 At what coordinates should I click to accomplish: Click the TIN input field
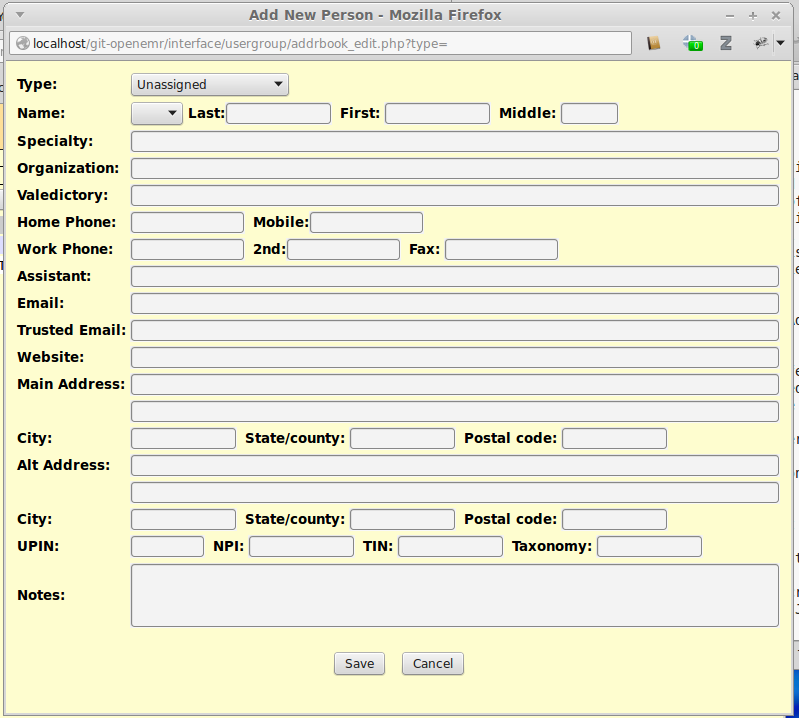click(450, 546)
